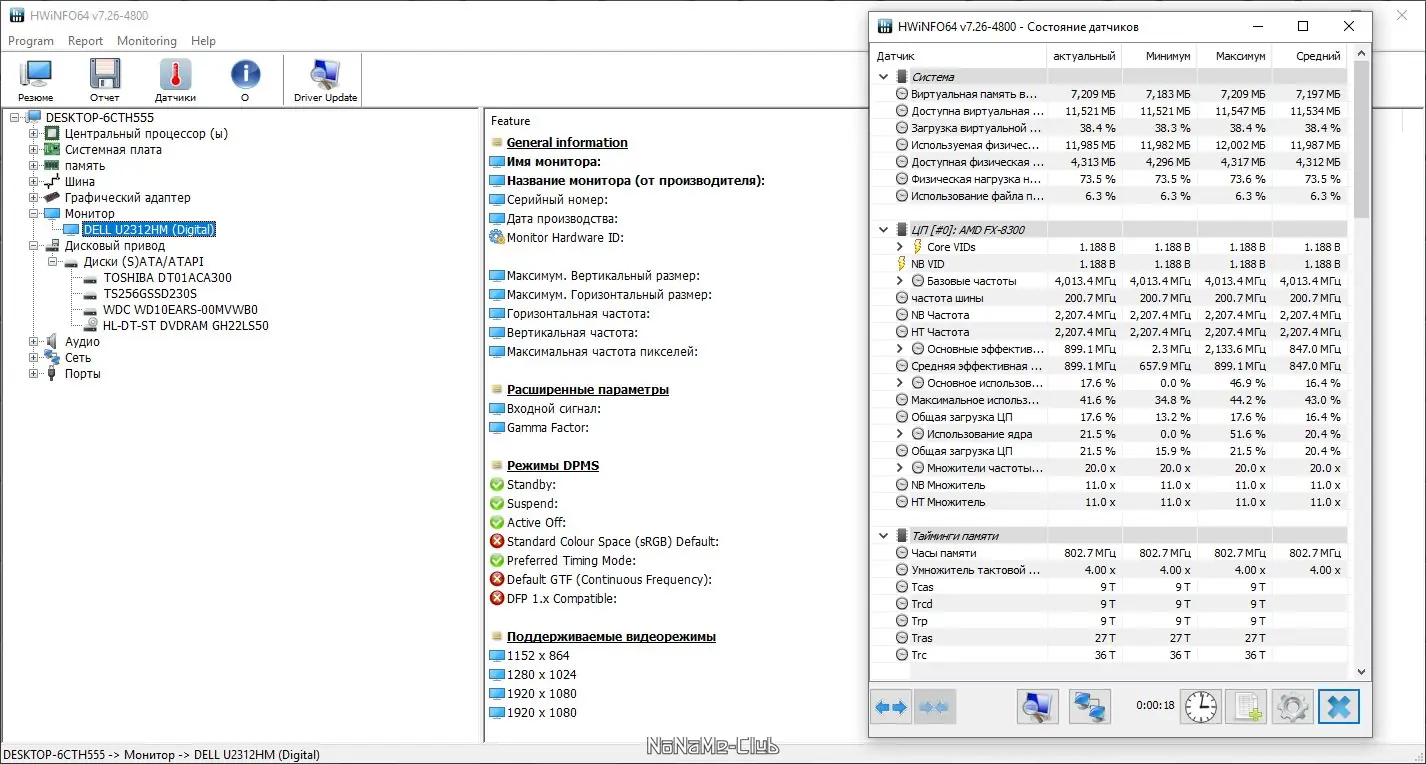This screenshot has height=764, width=1426.
Task: Close sensors via blue X button
Action: [1339, 707]
